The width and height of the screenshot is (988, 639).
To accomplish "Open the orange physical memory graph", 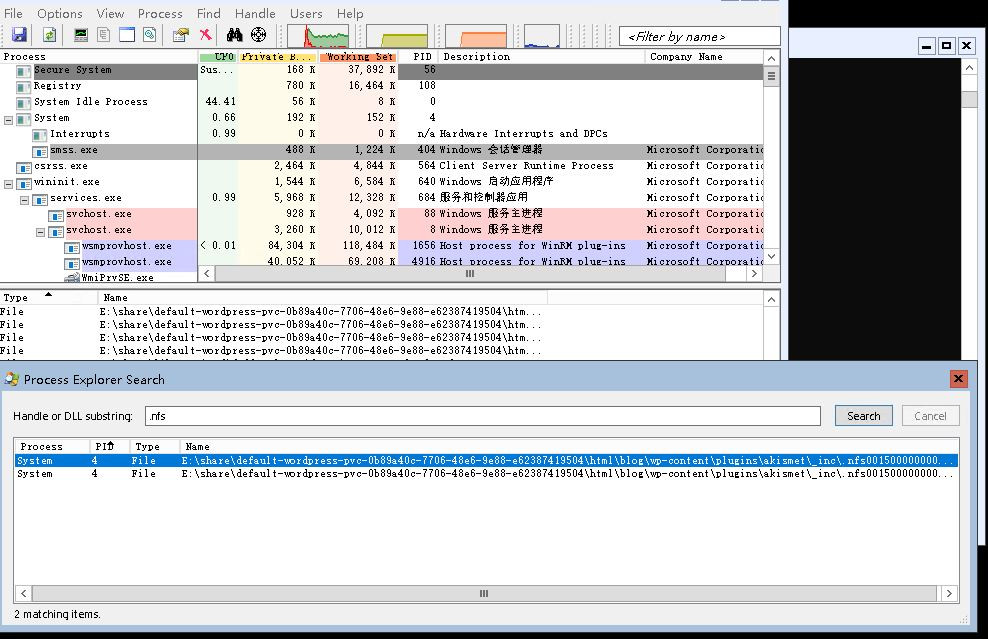I will [476, 36].
